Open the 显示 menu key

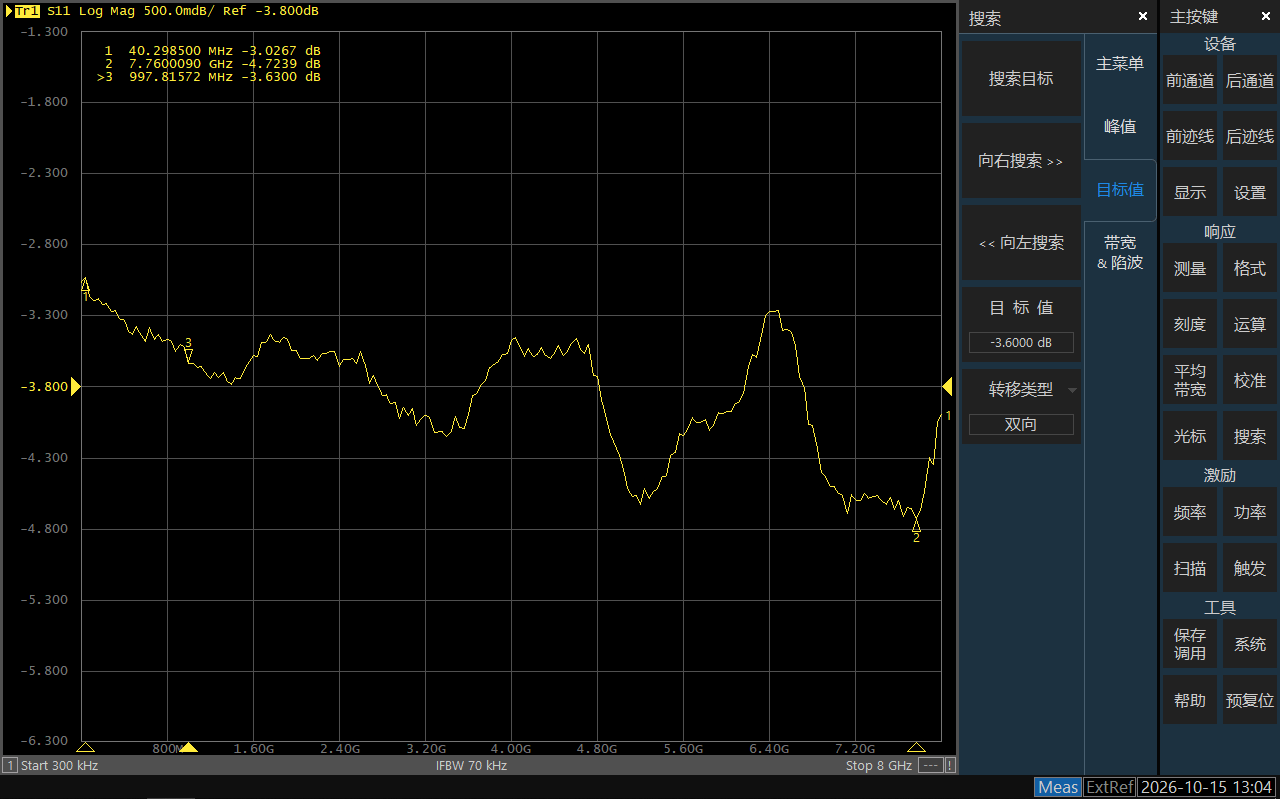point(1190,193)
